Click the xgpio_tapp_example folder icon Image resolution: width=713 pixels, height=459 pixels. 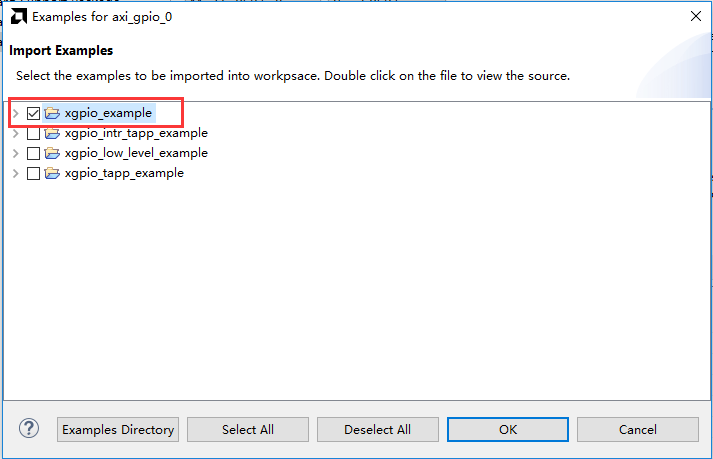click(x=52, y=173)
